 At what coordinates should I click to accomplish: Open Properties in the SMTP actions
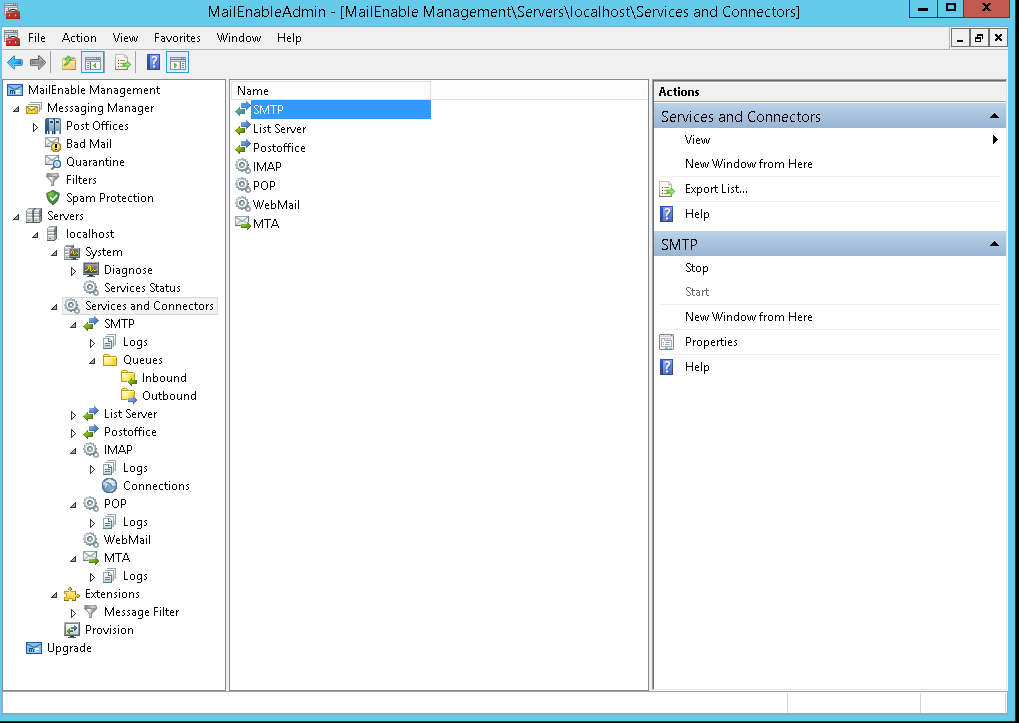point(711,342)
